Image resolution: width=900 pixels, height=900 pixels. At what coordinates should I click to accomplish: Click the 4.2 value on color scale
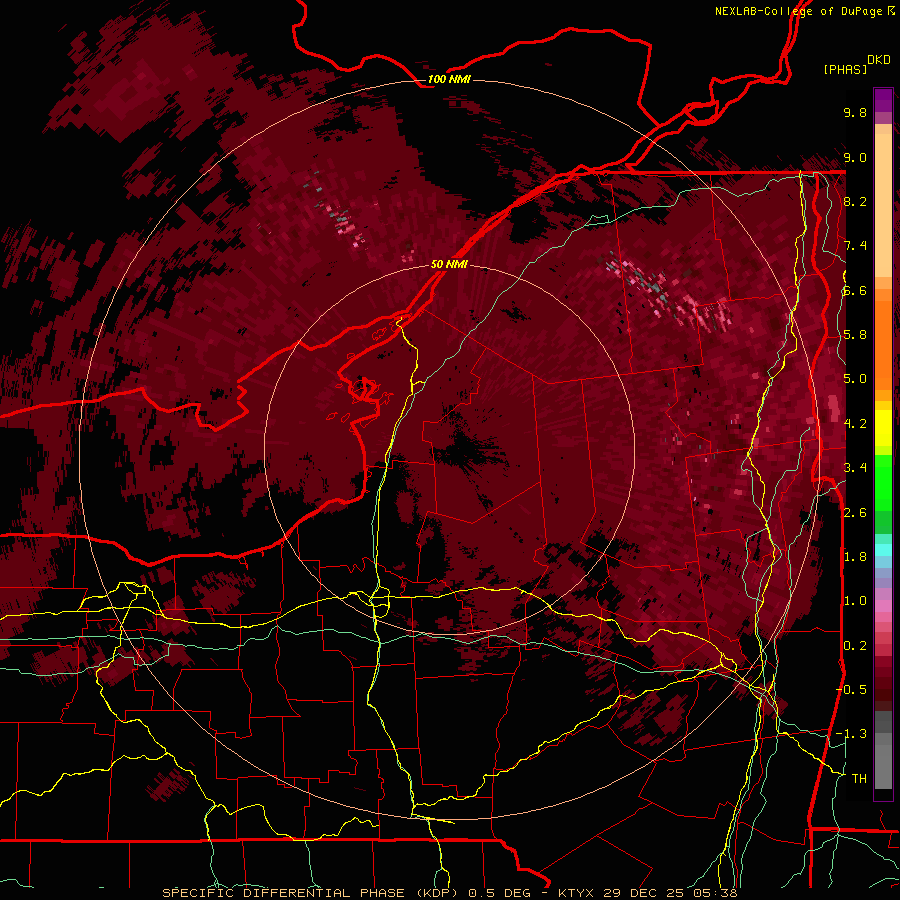(855, 424)
